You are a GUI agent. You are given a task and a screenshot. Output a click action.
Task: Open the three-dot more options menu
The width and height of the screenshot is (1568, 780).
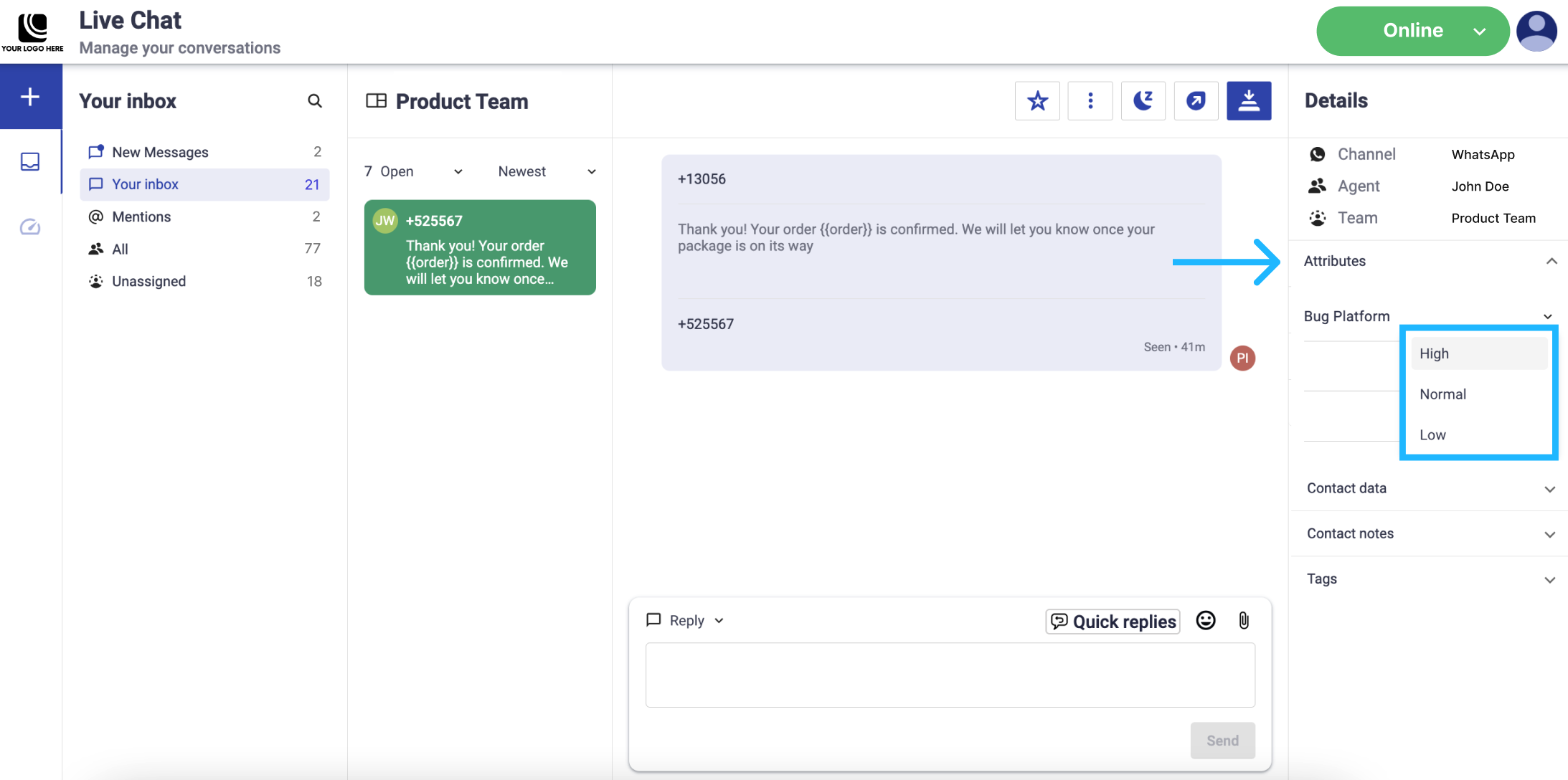click(x=1090, y=101)
